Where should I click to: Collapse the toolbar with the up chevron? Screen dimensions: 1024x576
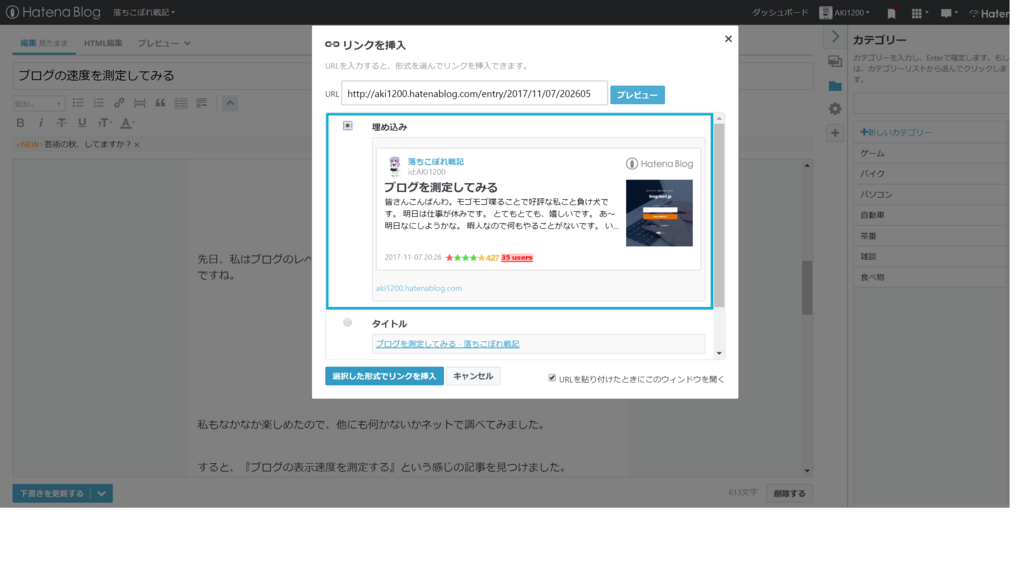coord(230,103)
